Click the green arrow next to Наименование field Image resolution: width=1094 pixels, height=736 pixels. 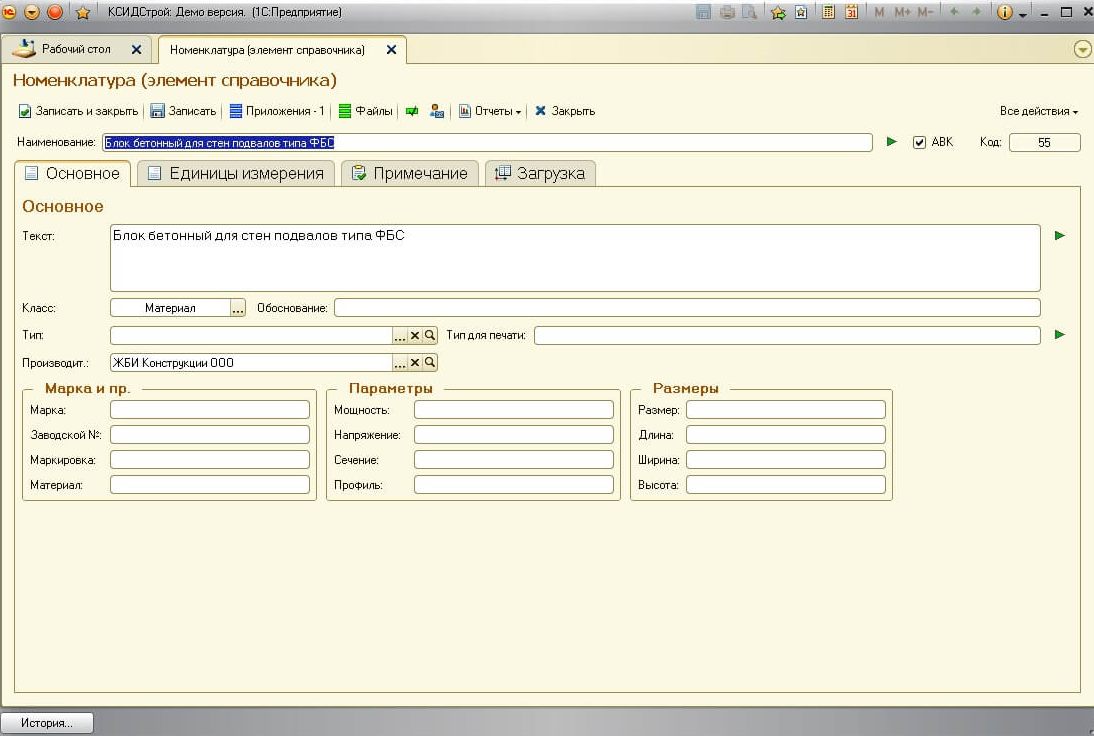point(892,142)
